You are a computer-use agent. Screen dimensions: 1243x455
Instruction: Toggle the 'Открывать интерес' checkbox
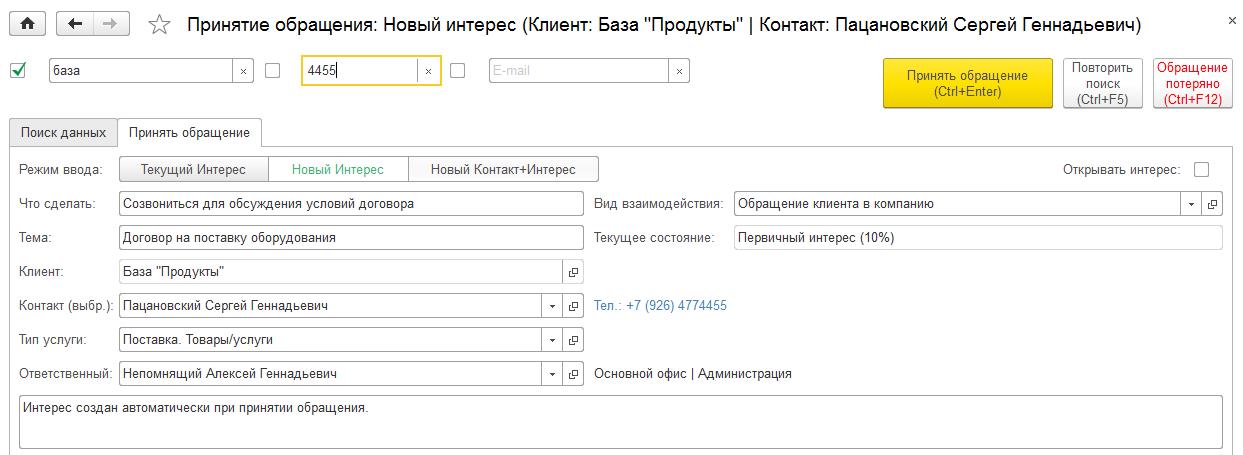(x=1201, y=169)
